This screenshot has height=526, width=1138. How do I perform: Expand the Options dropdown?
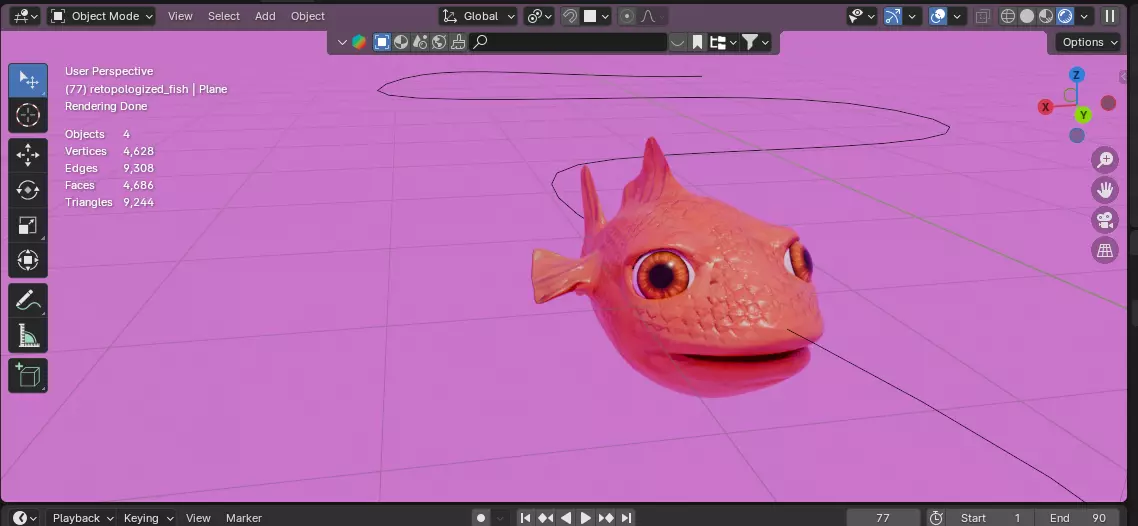click(x=1091, y=42)
